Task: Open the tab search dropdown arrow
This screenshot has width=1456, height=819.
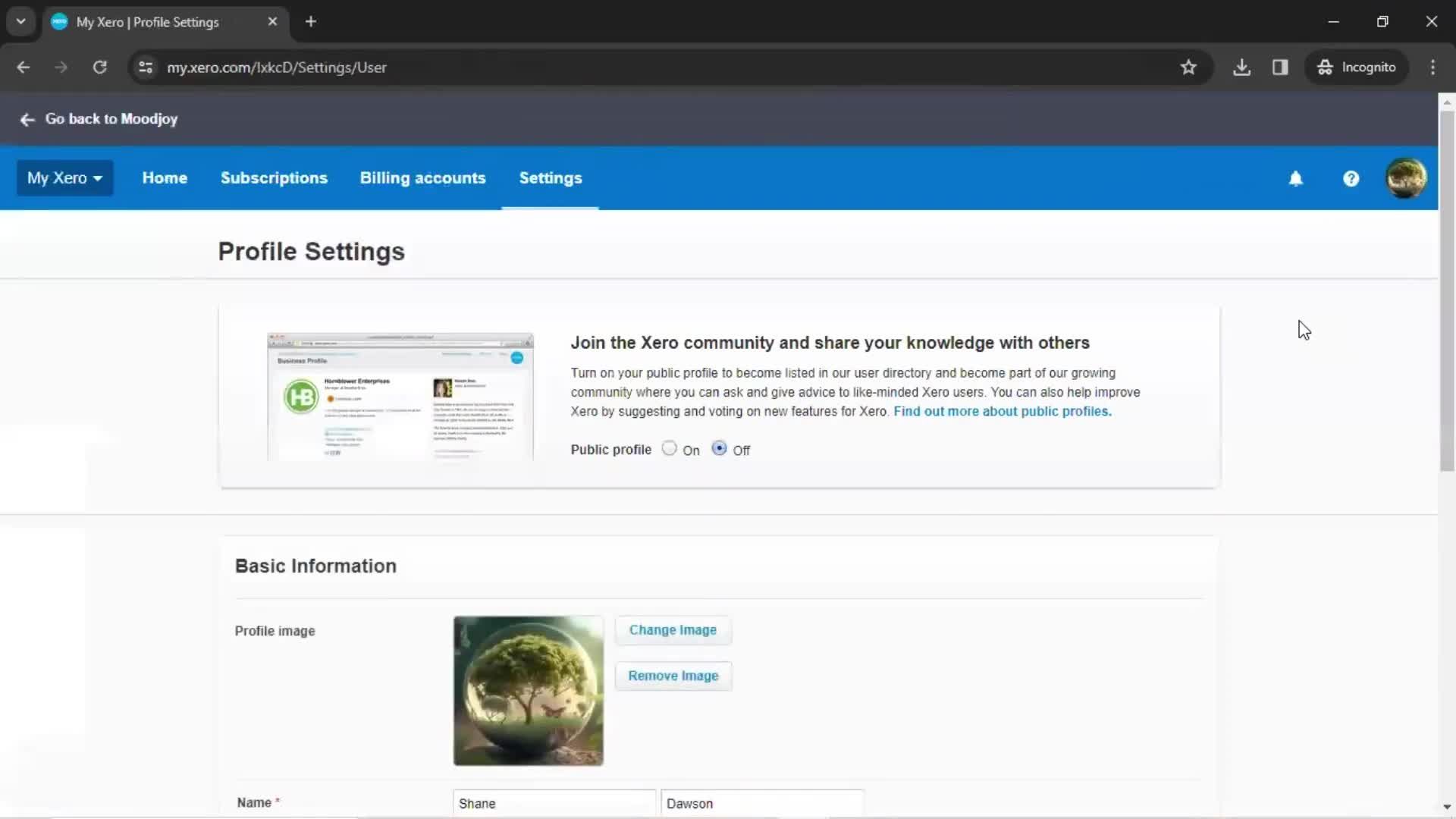Action: pos(21,22)
